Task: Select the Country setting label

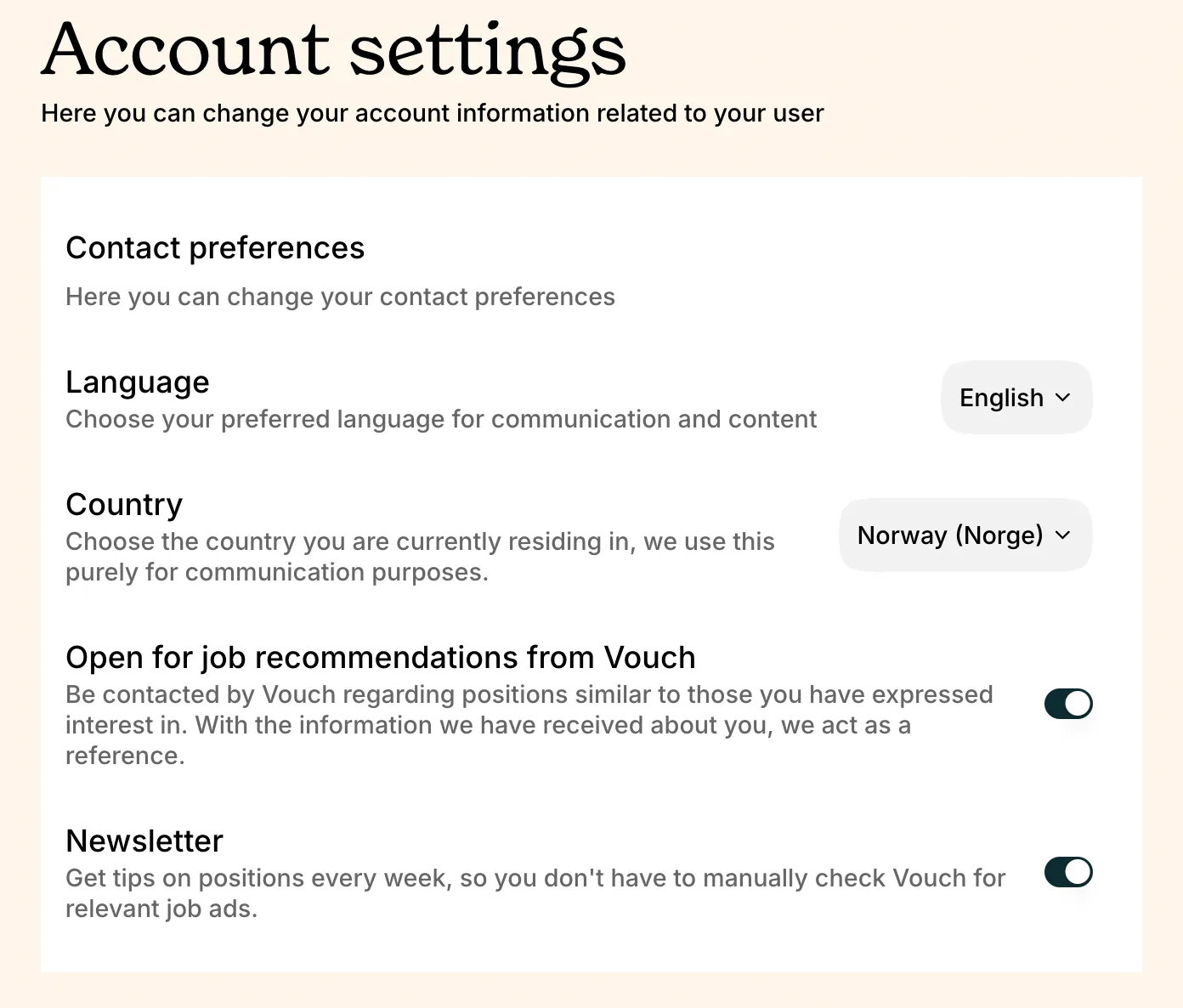Action: click(124, 505)
